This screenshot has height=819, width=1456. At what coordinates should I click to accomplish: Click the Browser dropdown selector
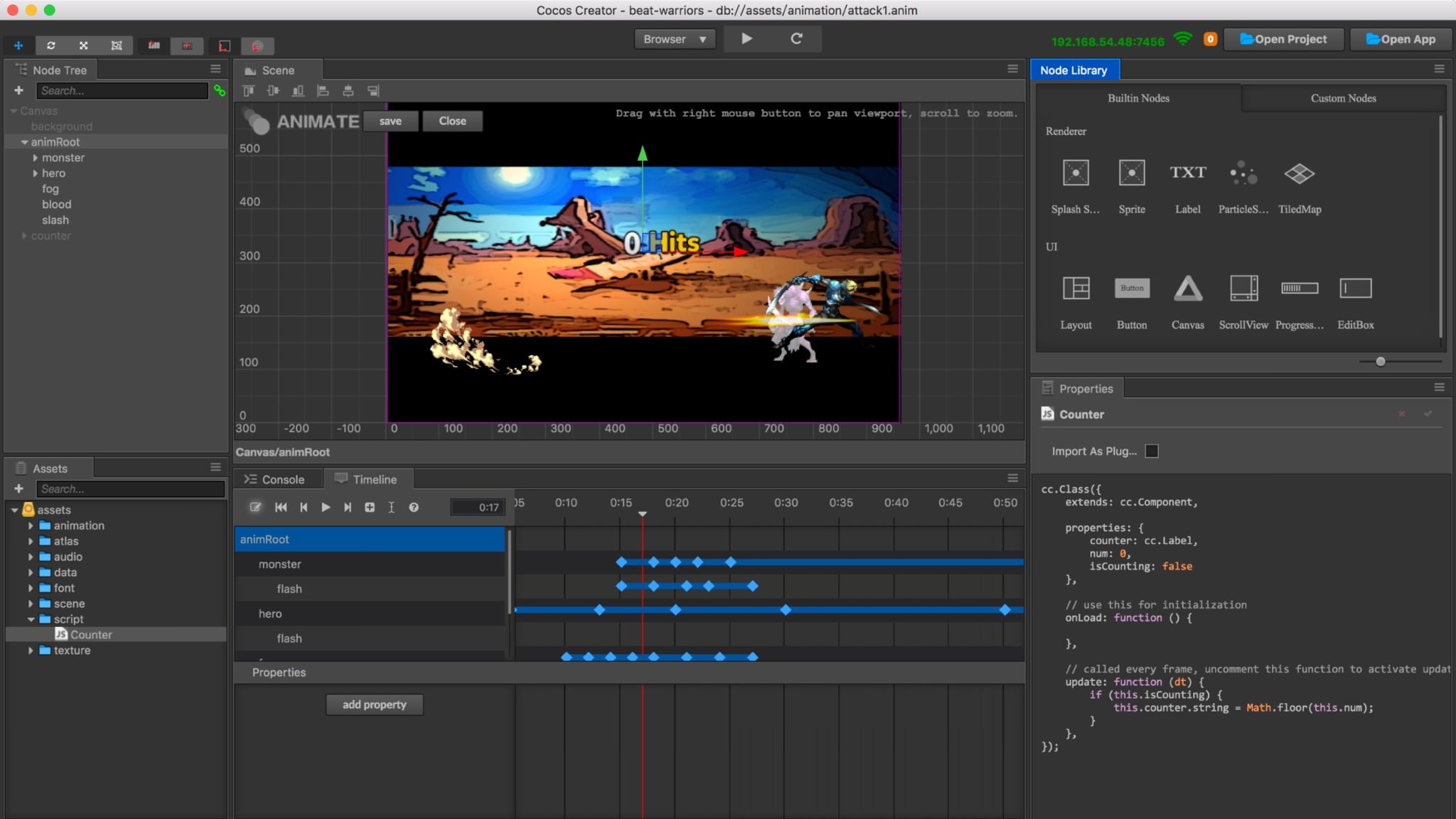click(675, 38)
